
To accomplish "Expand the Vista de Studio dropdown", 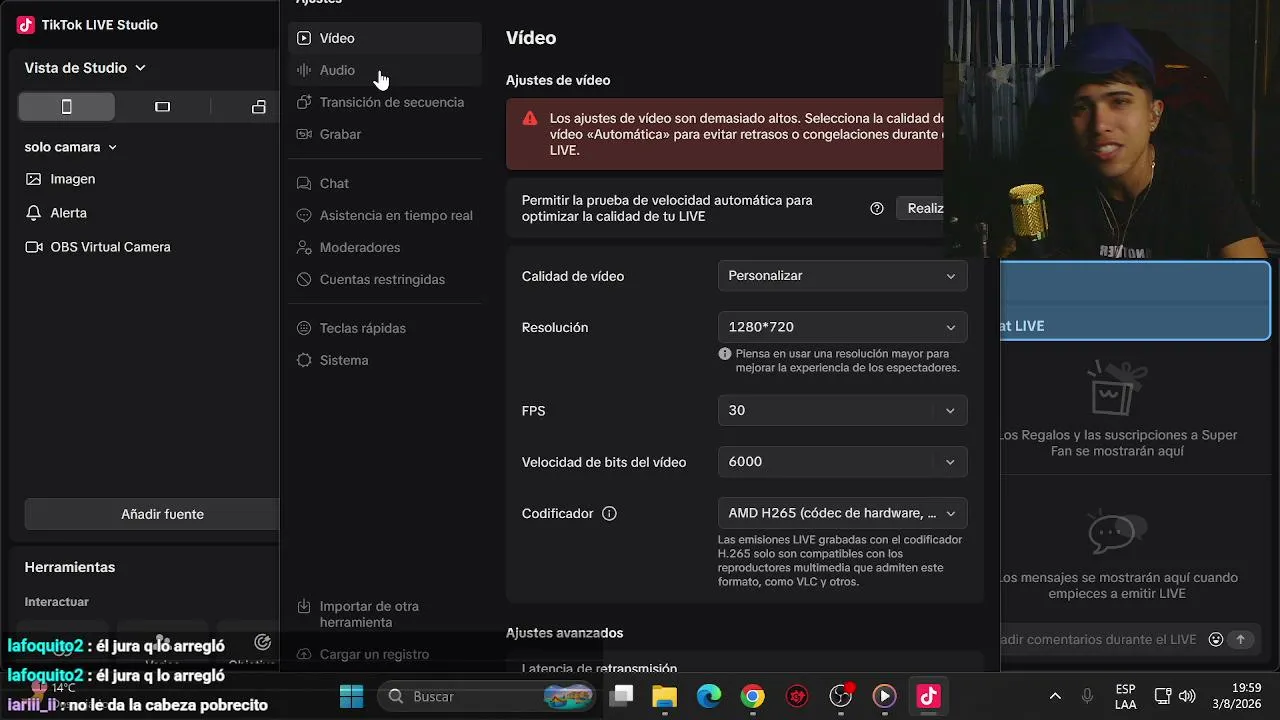I will click(x=86, y=68).
